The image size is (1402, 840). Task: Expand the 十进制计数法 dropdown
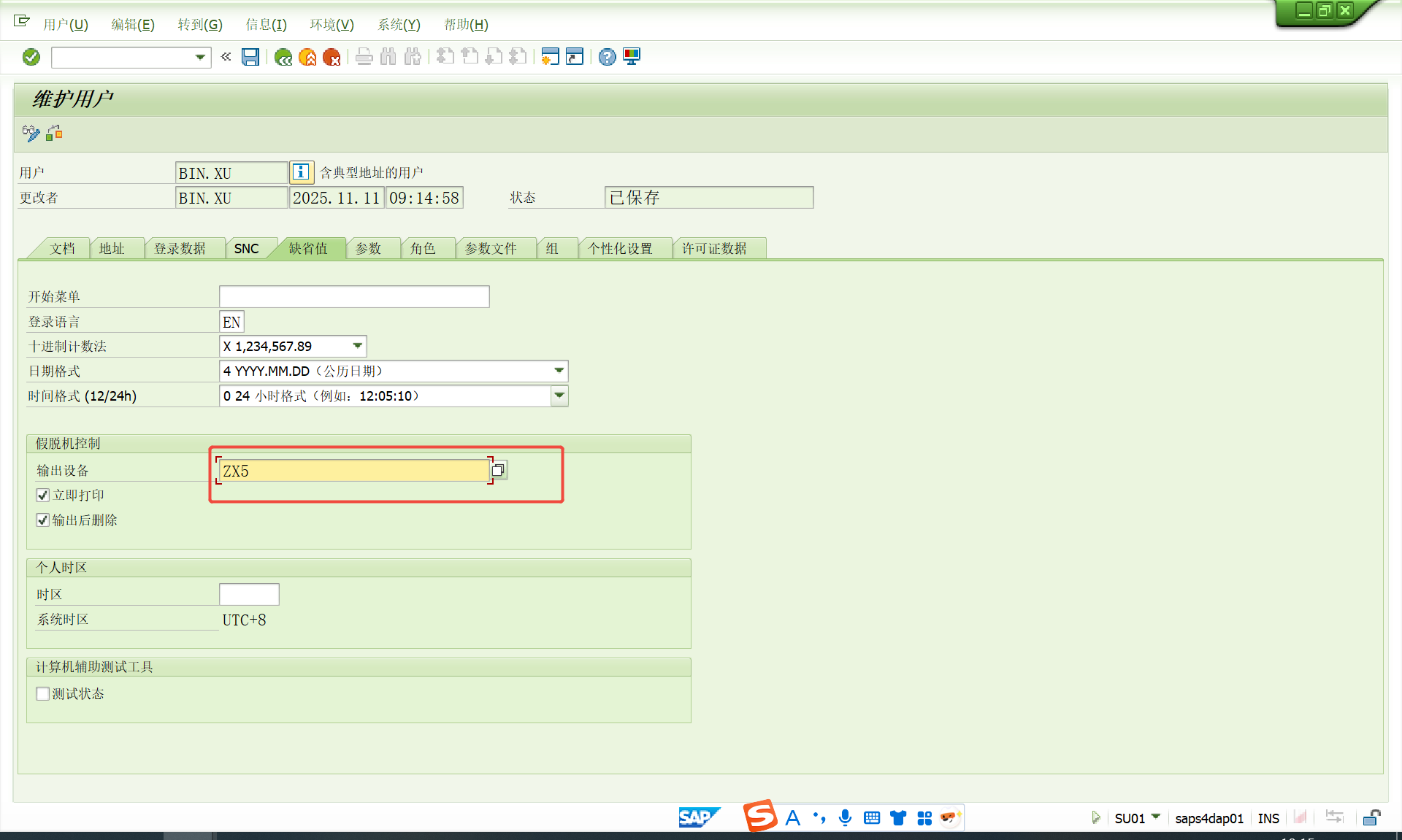coord(358,346)
